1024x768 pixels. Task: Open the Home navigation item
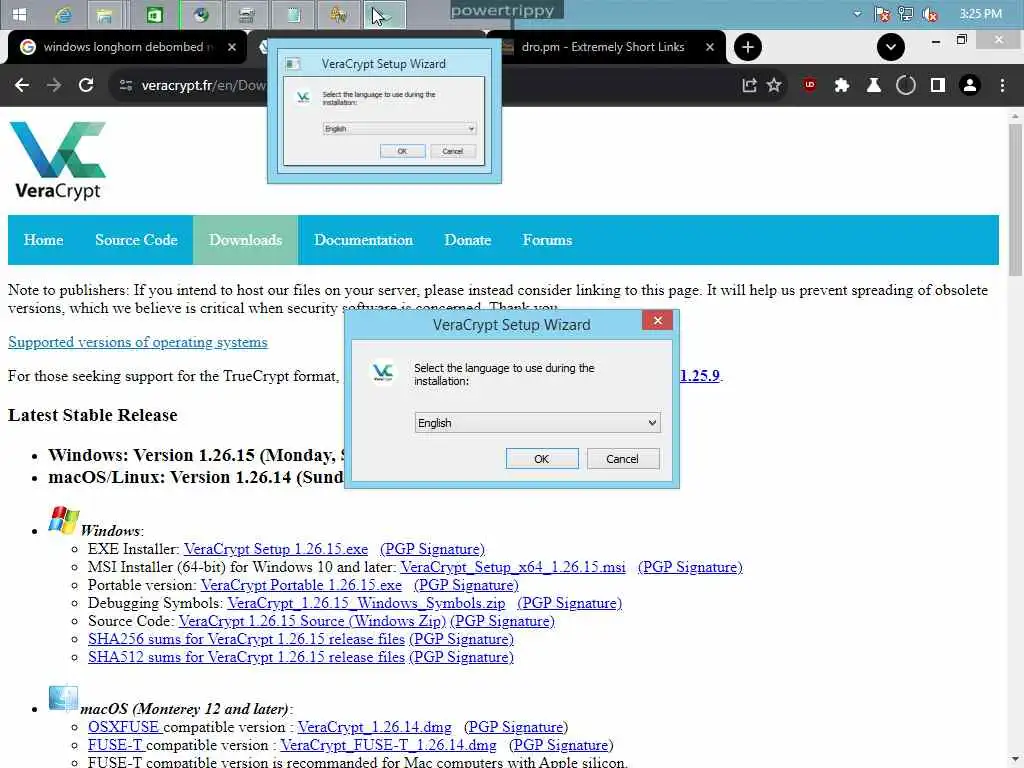[x=44, y=240]
